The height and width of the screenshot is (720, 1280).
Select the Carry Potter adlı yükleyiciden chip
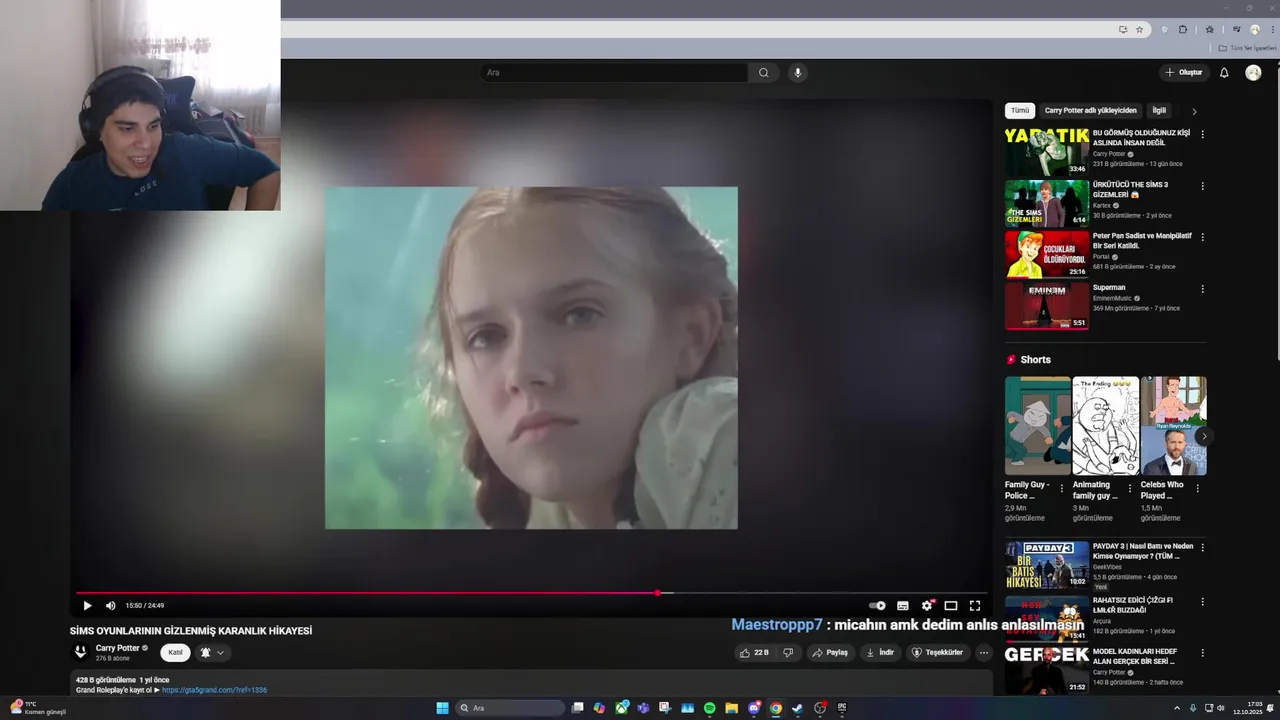pyautogui.click(x=1090, y=110)
